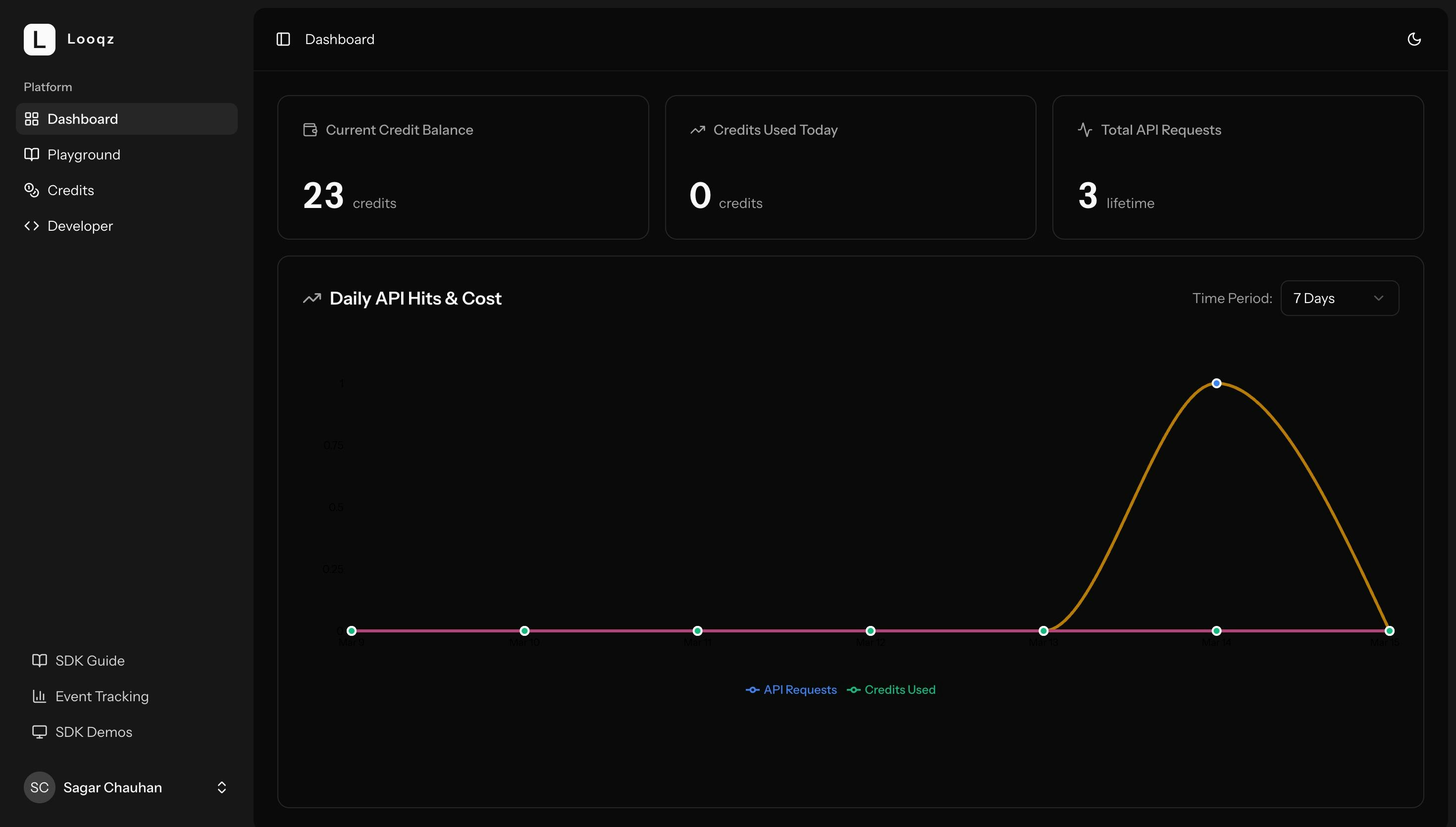This screenshot has width=1456, height=827.
Task: Open Playground via its book icon
Action: click(x=32, y=155)
